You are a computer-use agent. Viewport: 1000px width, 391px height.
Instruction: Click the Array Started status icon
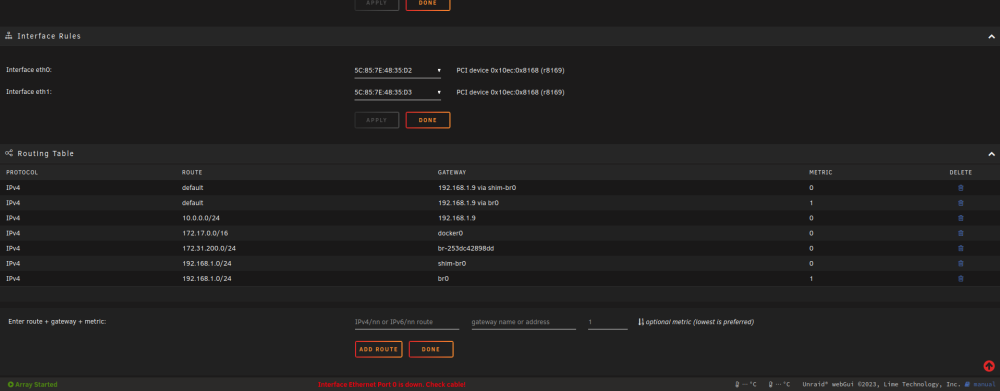(x=11, y=385)
